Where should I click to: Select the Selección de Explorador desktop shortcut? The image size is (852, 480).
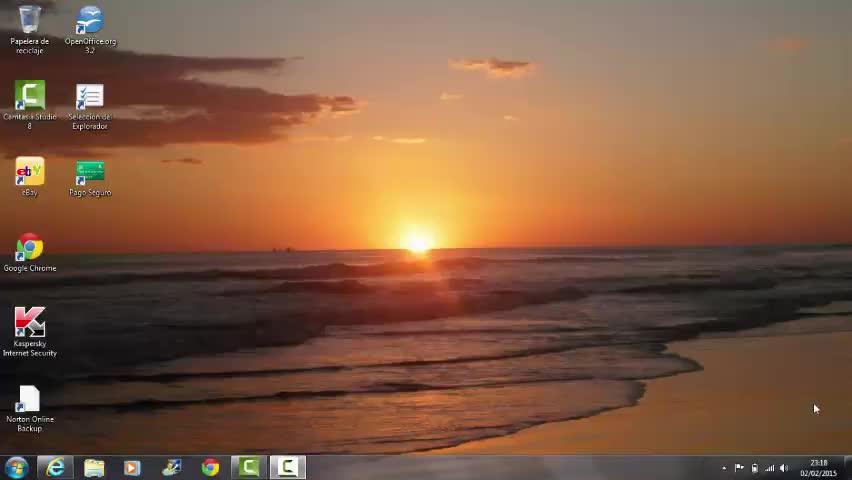pyautogui.click(x=90, y=107)
